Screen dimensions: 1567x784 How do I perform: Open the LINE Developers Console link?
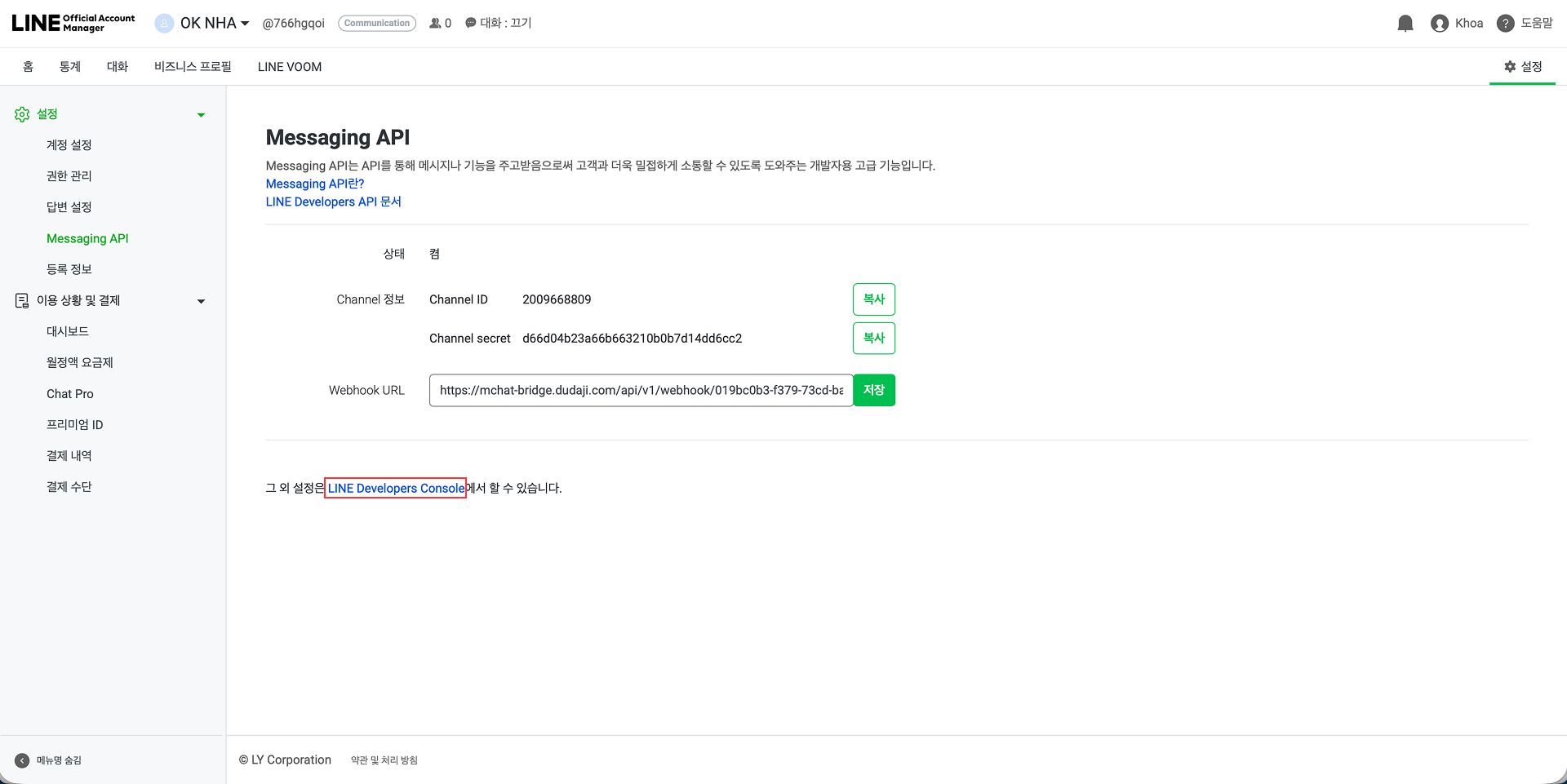coord(395,488)
